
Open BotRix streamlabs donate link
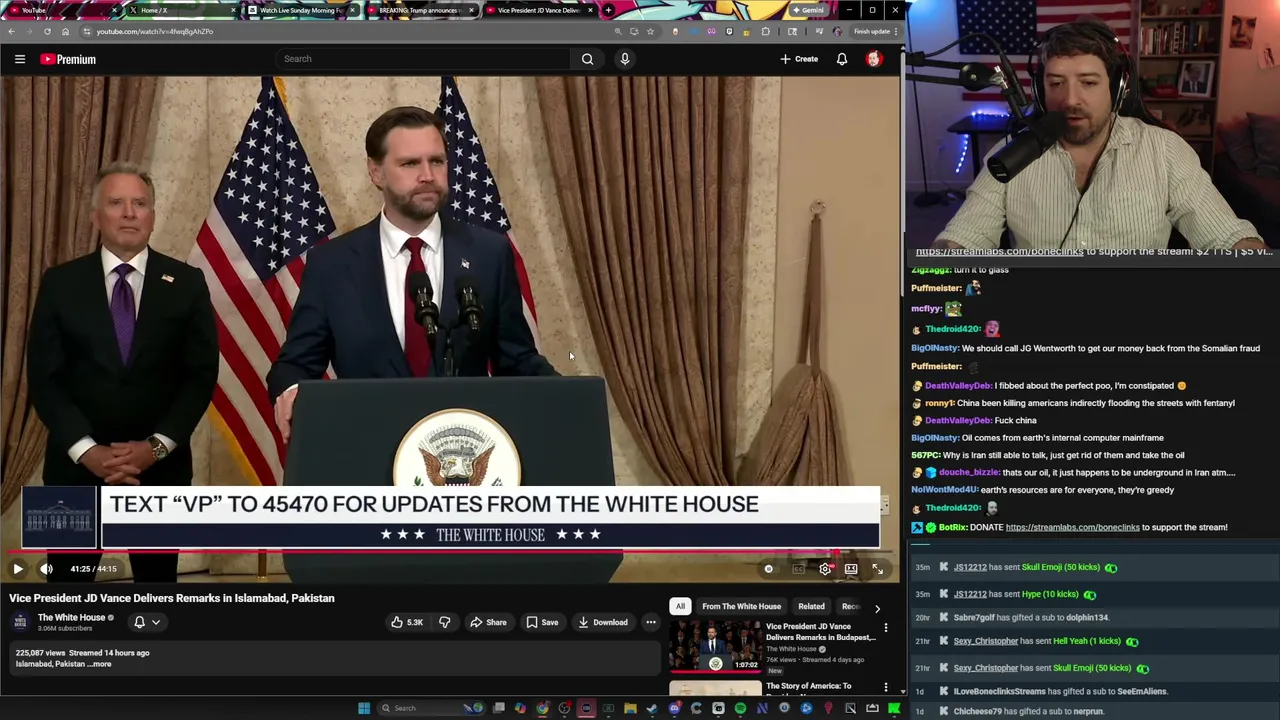coord(1072,527)
